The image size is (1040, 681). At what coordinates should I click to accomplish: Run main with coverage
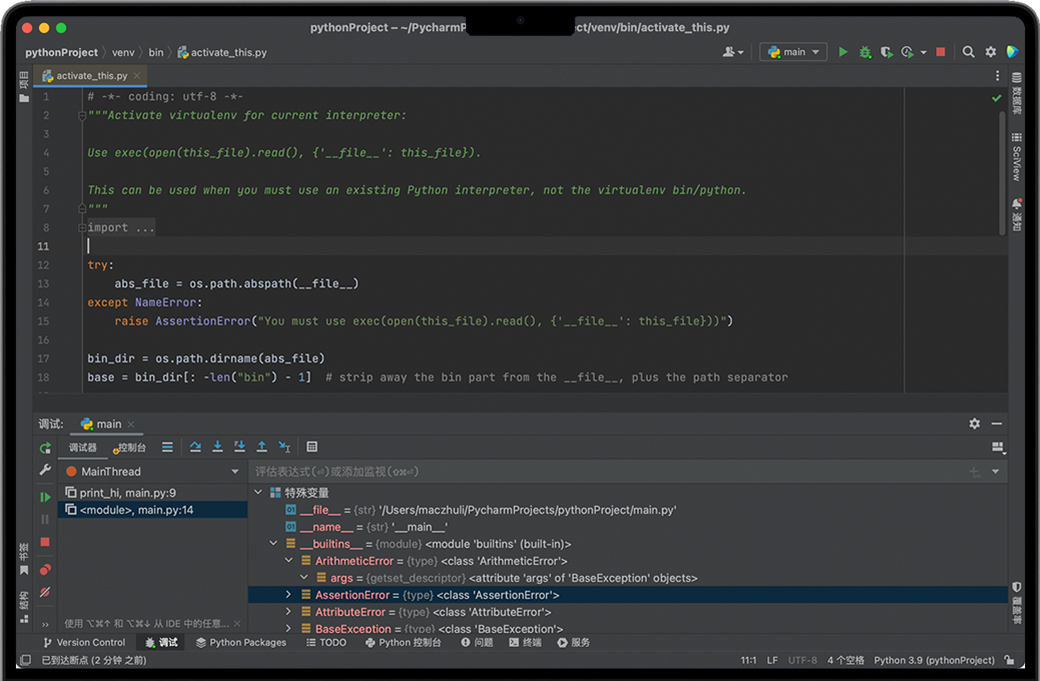click(886, 52)
